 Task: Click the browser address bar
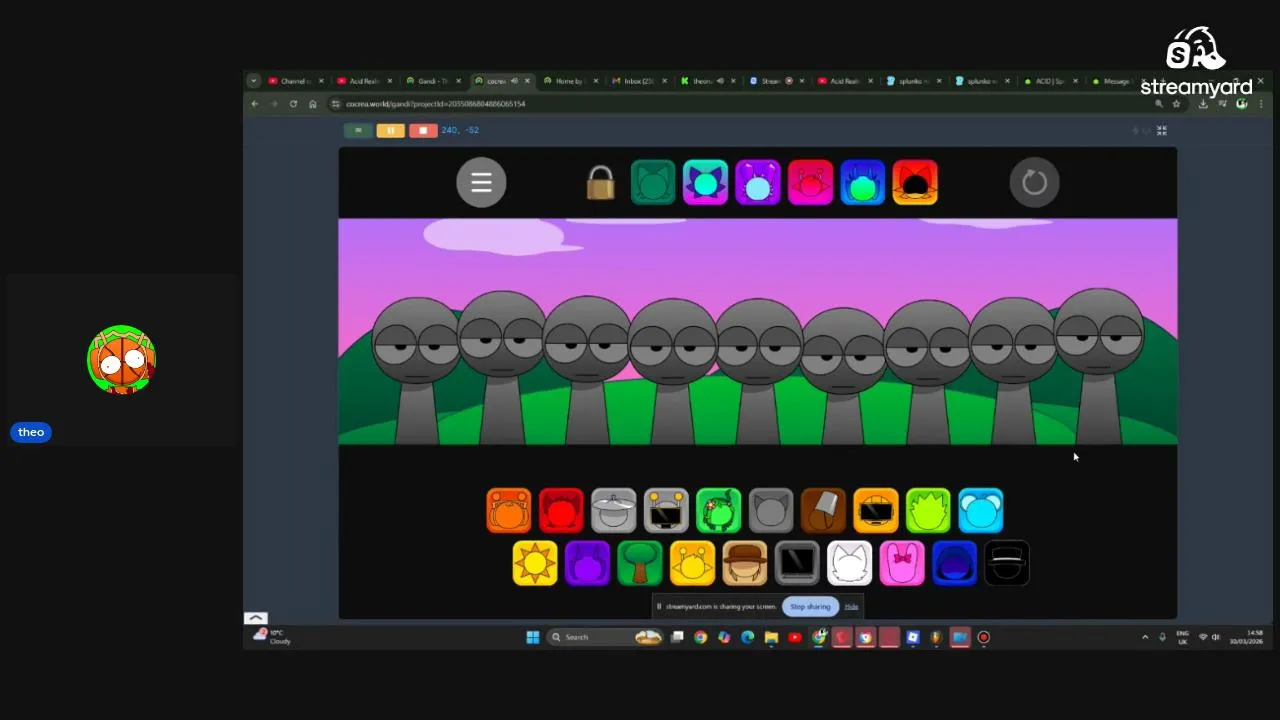[740, 103]
